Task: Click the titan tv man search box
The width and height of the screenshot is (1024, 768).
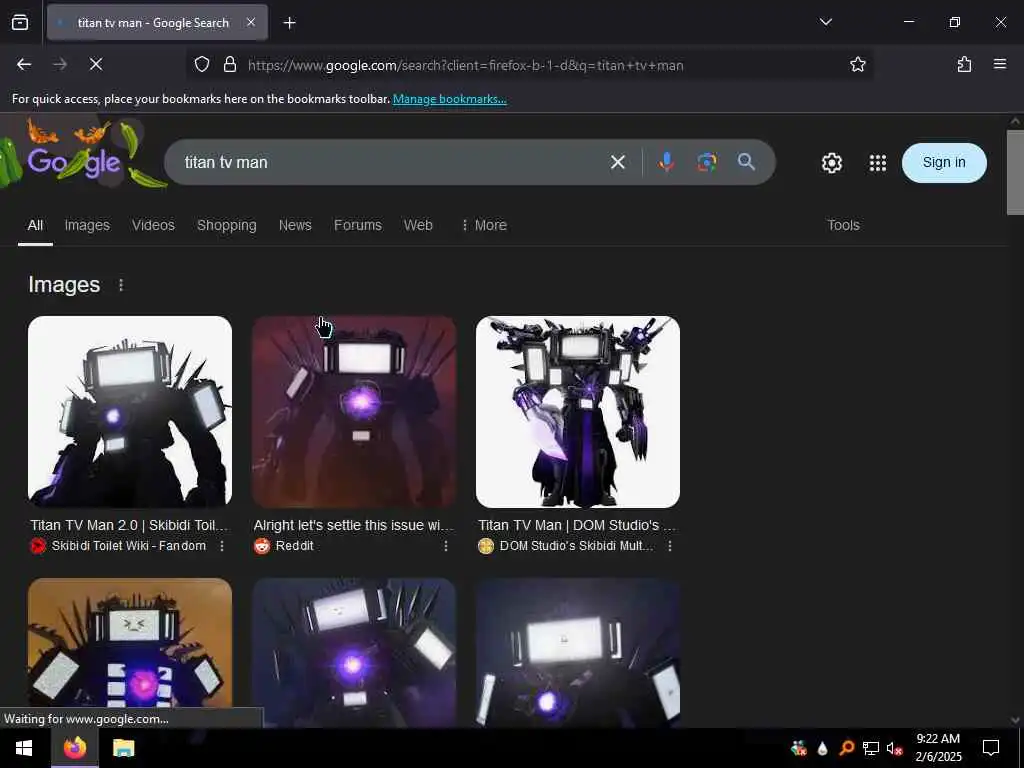Action: tap(385, 162)
